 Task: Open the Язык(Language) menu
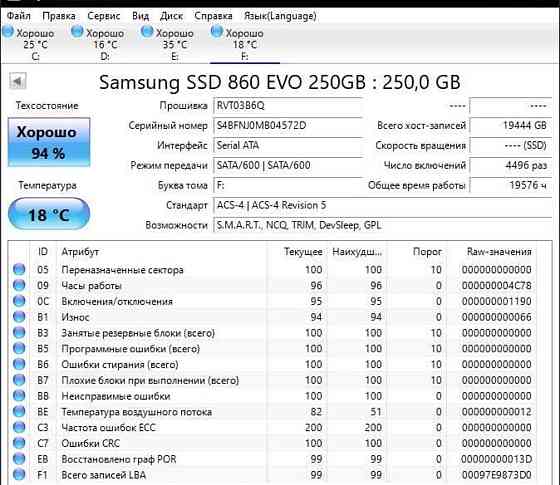[x=280, y=16]
